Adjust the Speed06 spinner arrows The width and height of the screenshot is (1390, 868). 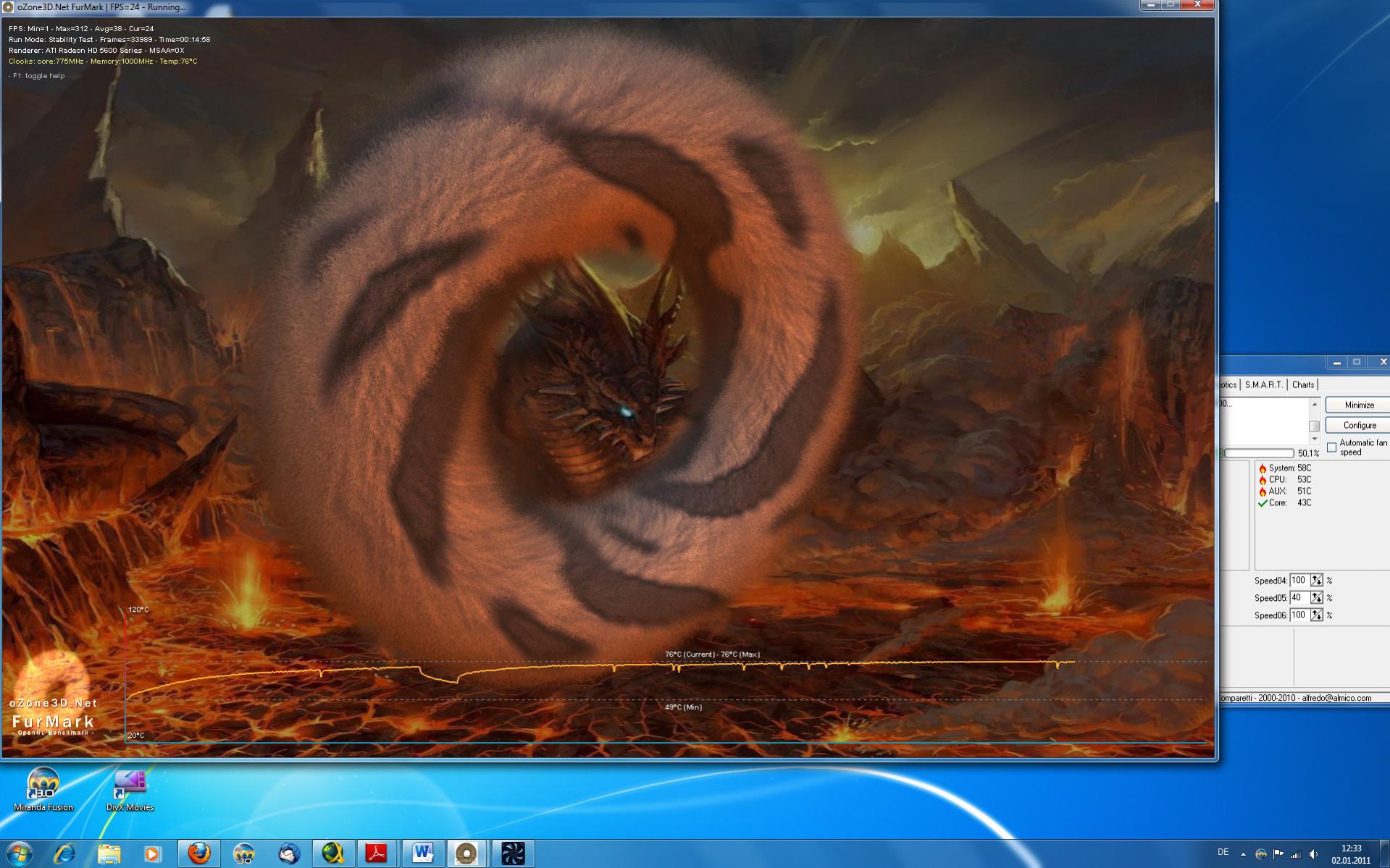[x=1317, y=615]
